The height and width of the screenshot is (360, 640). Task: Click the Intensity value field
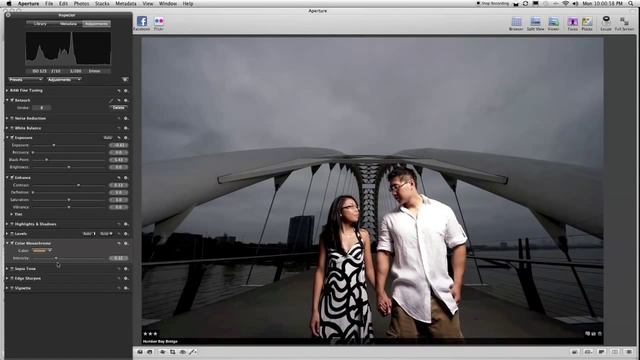(118, 258)
